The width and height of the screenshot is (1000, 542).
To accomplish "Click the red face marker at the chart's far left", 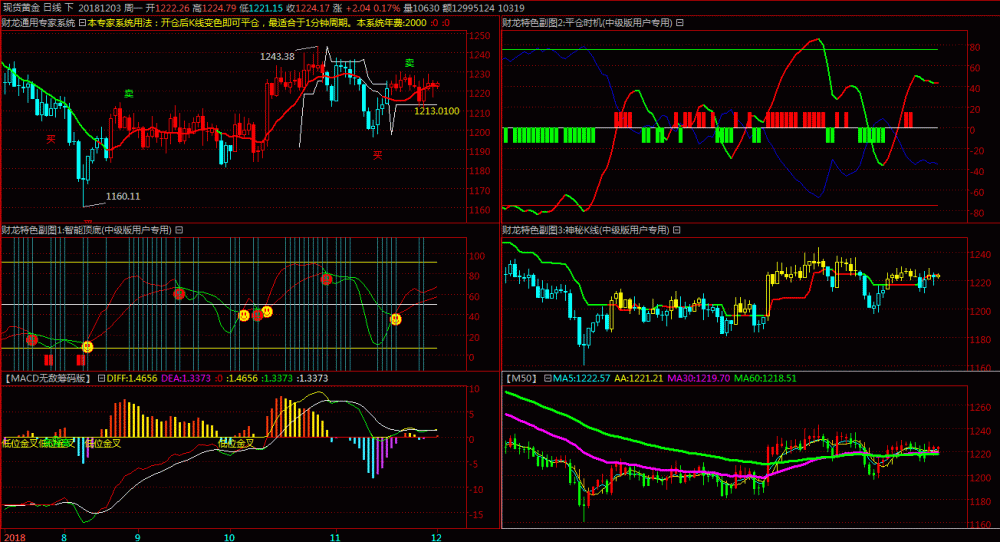I will [x=32, y=340].
